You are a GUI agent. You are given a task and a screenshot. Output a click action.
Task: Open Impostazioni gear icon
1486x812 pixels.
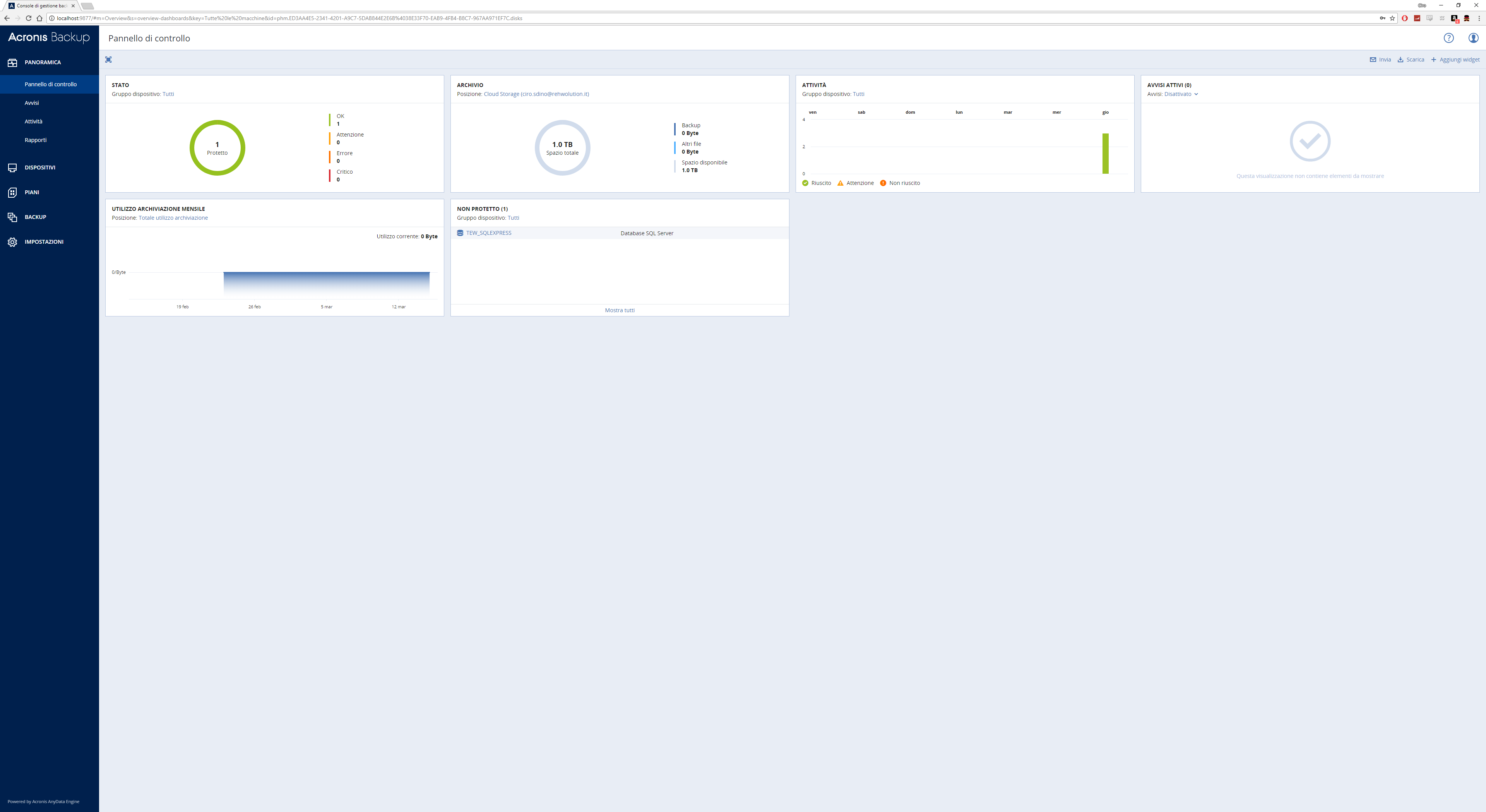coord(13,242)
